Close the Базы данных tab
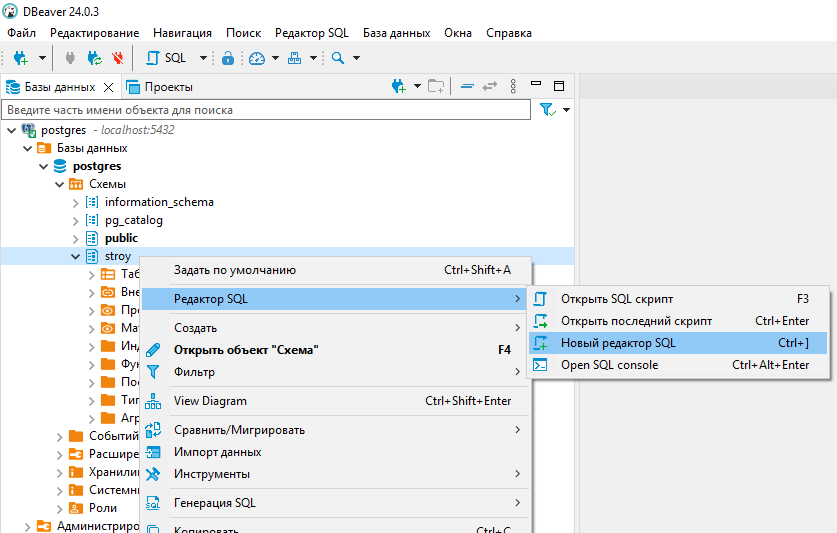The image size is (837, 533). pyautogui.click(x=108, y=87)
